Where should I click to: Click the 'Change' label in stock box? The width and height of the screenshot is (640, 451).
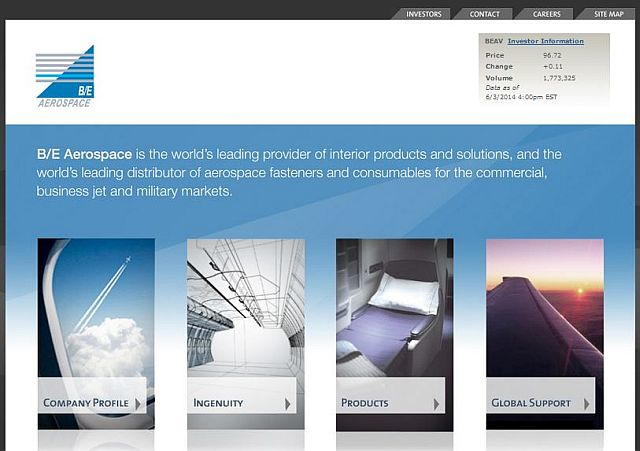pos(499,67)
